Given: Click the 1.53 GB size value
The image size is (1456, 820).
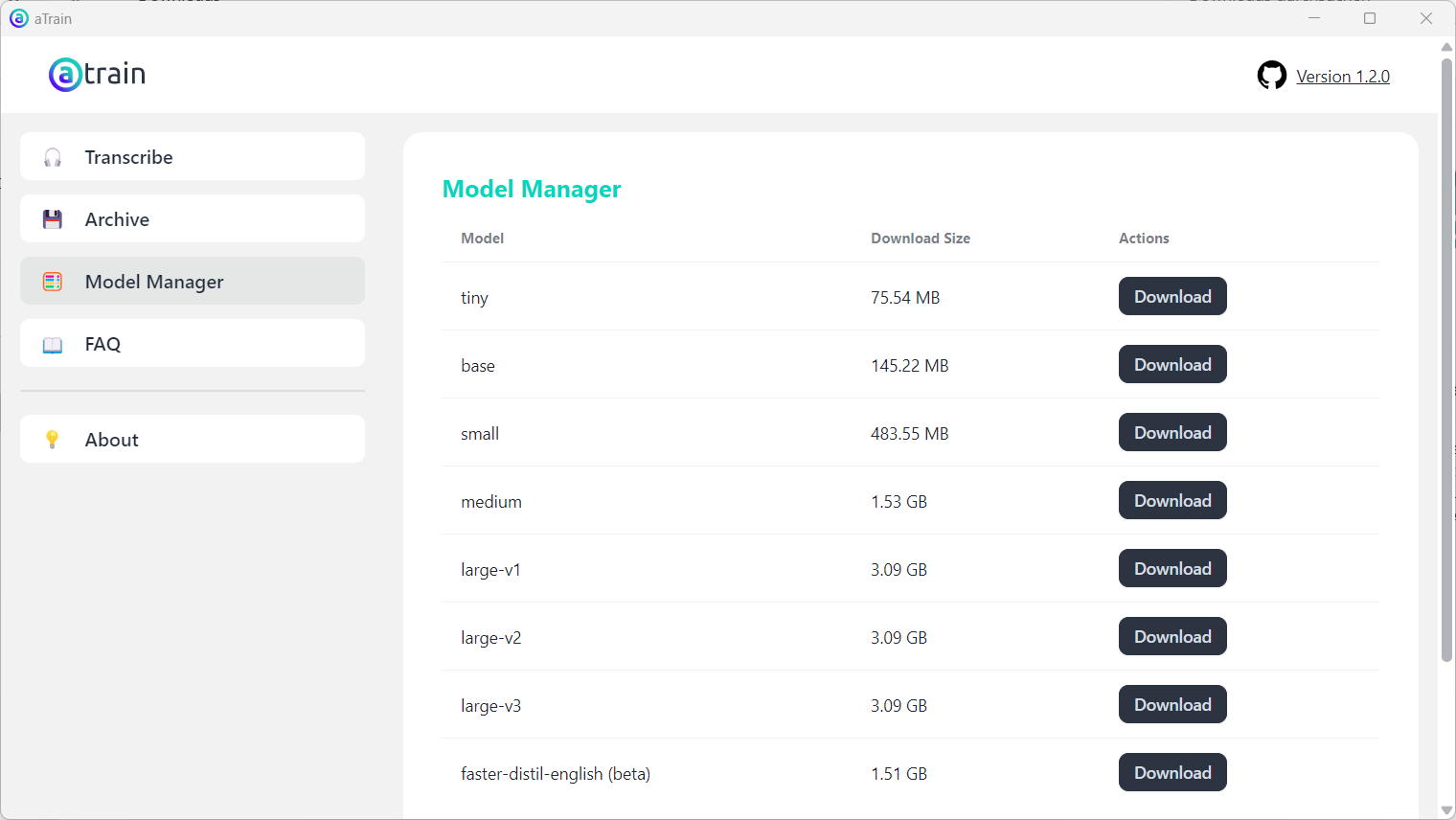Looking at the screenshot, I should click(x=899, y=502).
